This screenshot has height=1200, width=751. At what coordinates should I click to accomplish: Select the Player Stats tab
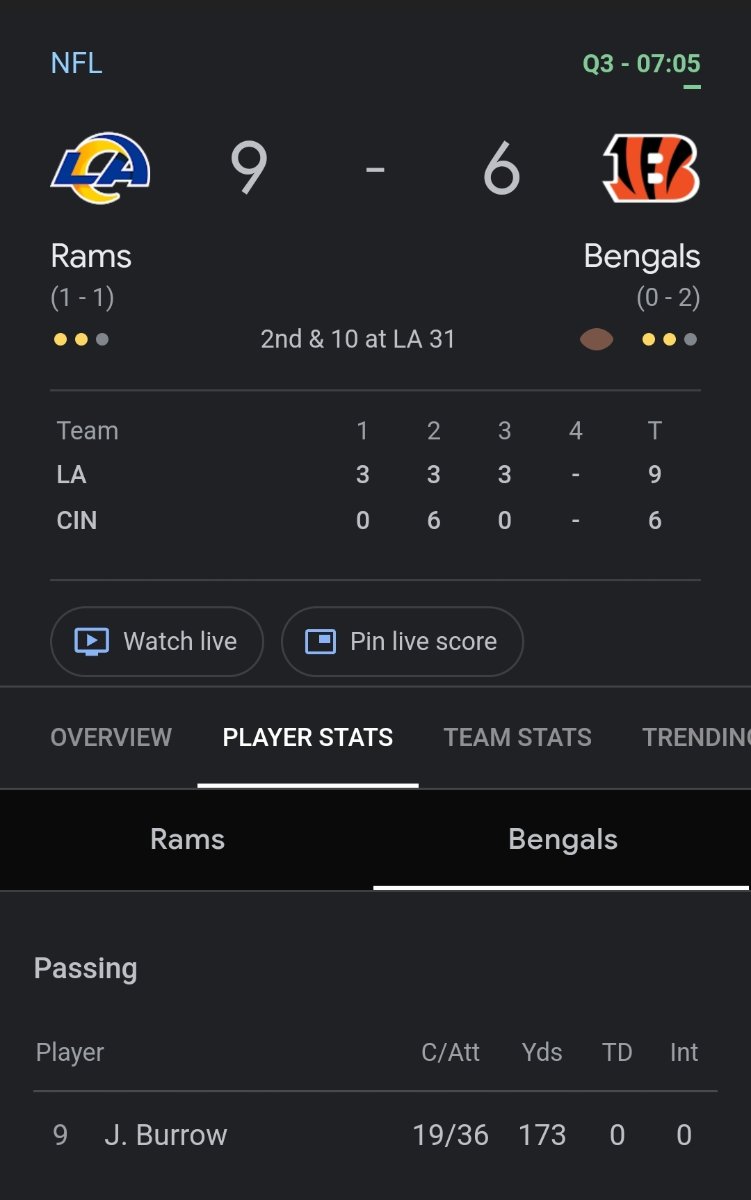point(307,737)
